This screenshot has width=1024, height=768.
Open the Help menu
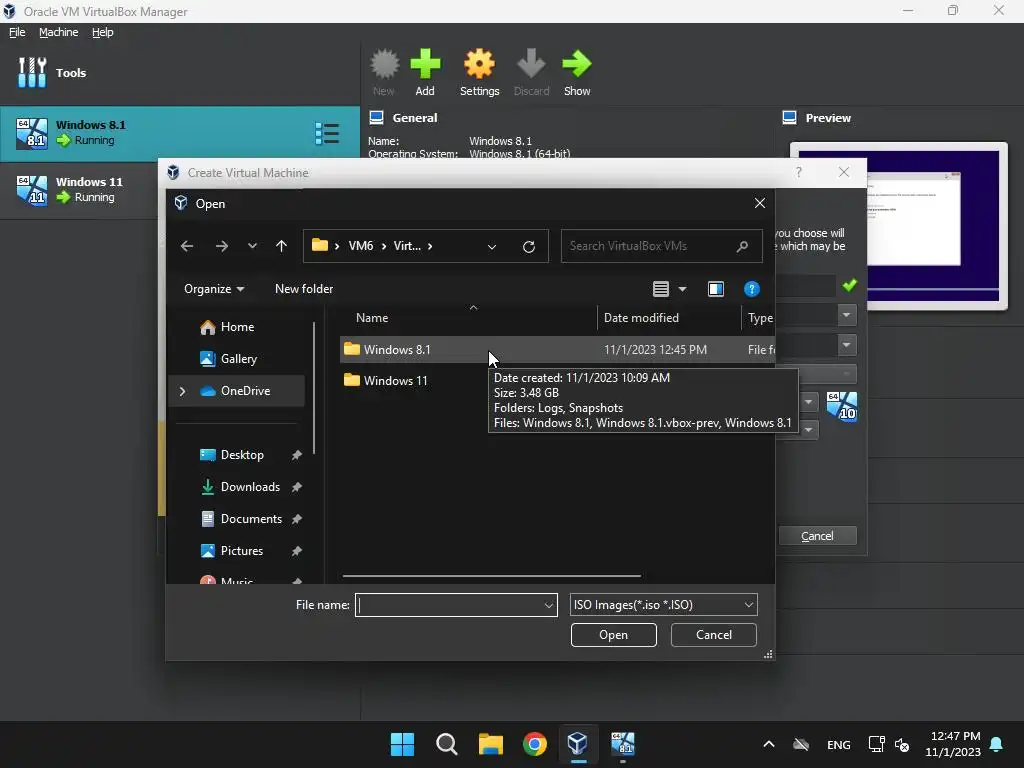pos(103,32)
